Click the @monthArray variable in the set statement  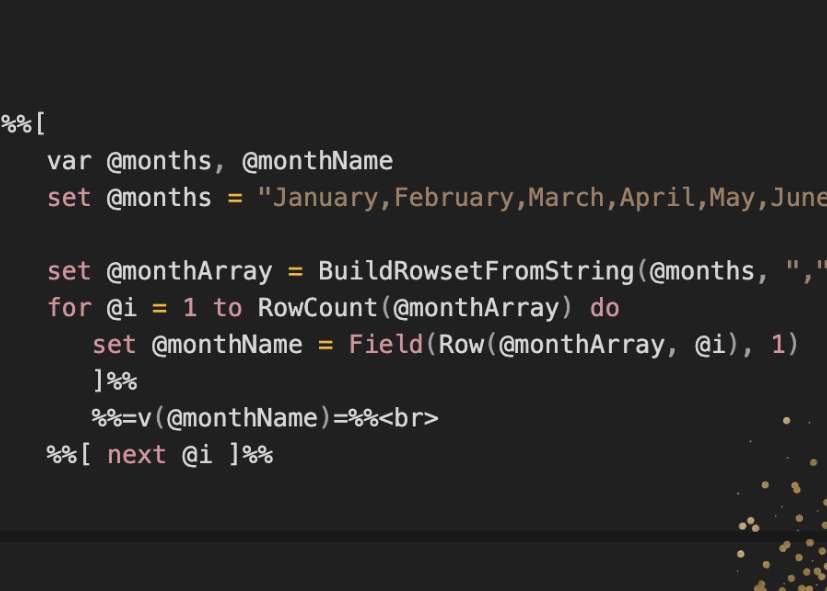coord(190,272)
